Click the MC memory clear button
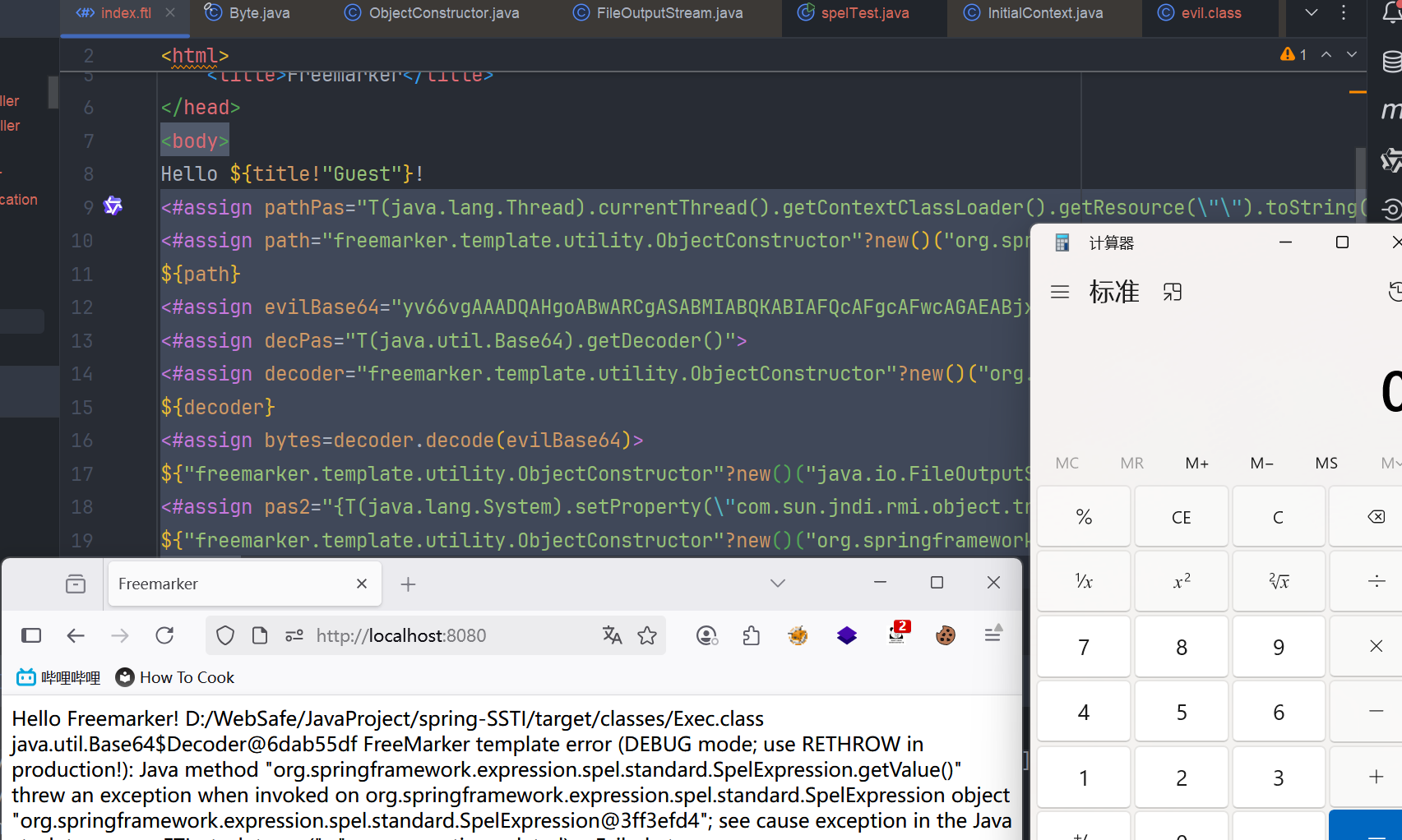The height and width of the screenshot is (840, 1402). 1067,463
